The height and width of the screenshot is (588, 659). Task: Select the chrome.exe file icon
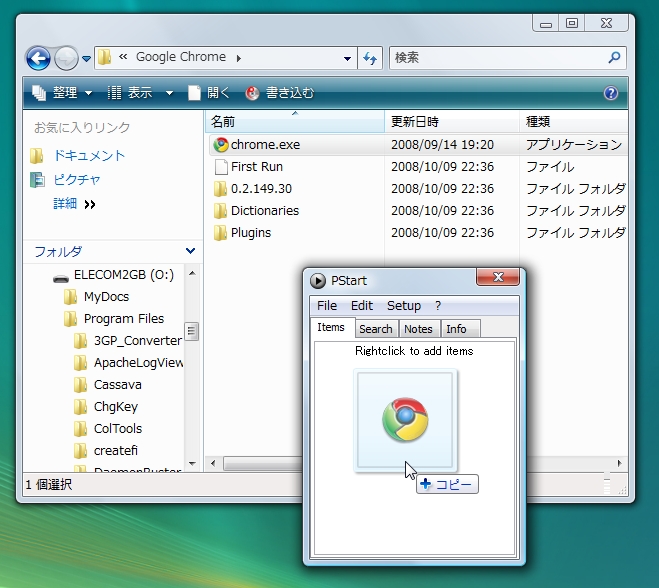[221, 145]
